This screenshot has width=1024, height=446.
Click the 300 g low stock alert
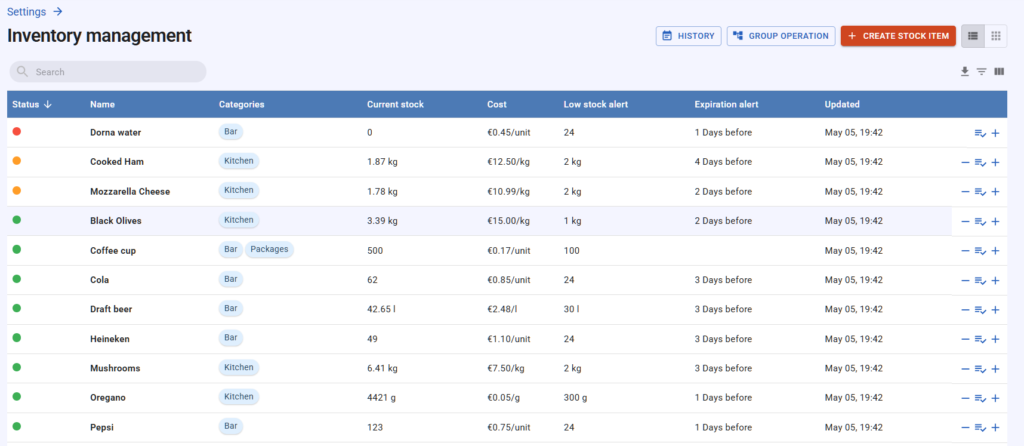[x=575, y=398]
